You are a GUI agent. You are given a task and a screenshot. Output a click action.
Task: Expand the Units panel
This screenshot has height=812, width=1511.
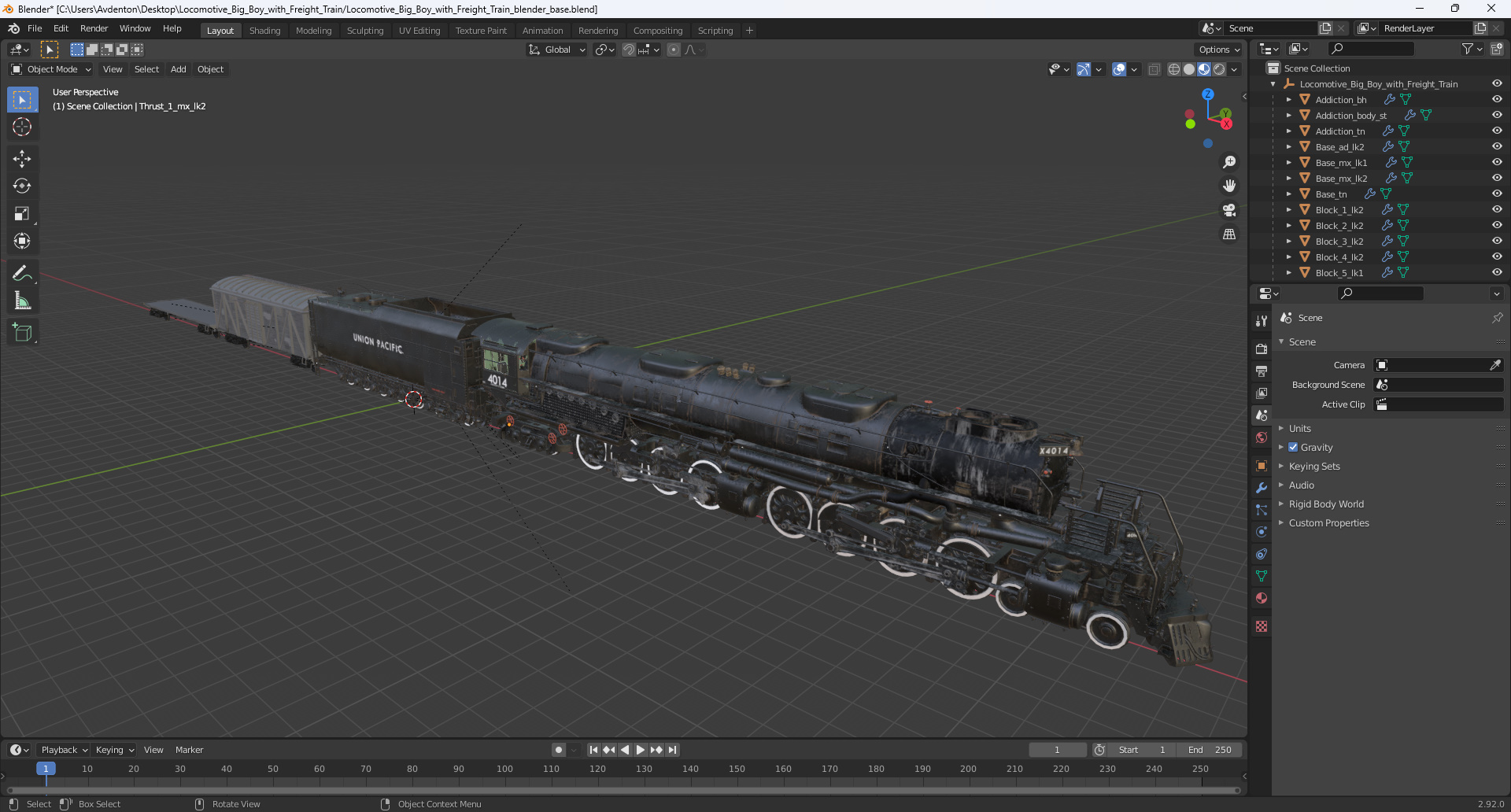pos(1300,428)
